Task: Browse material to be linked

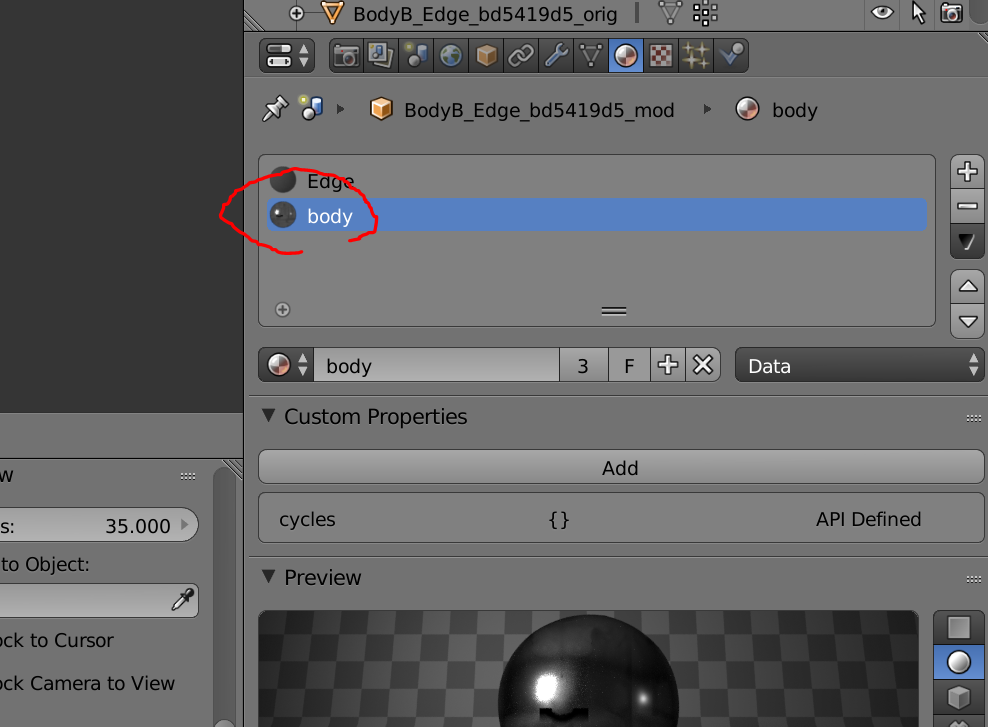Action: pos(287,365)
